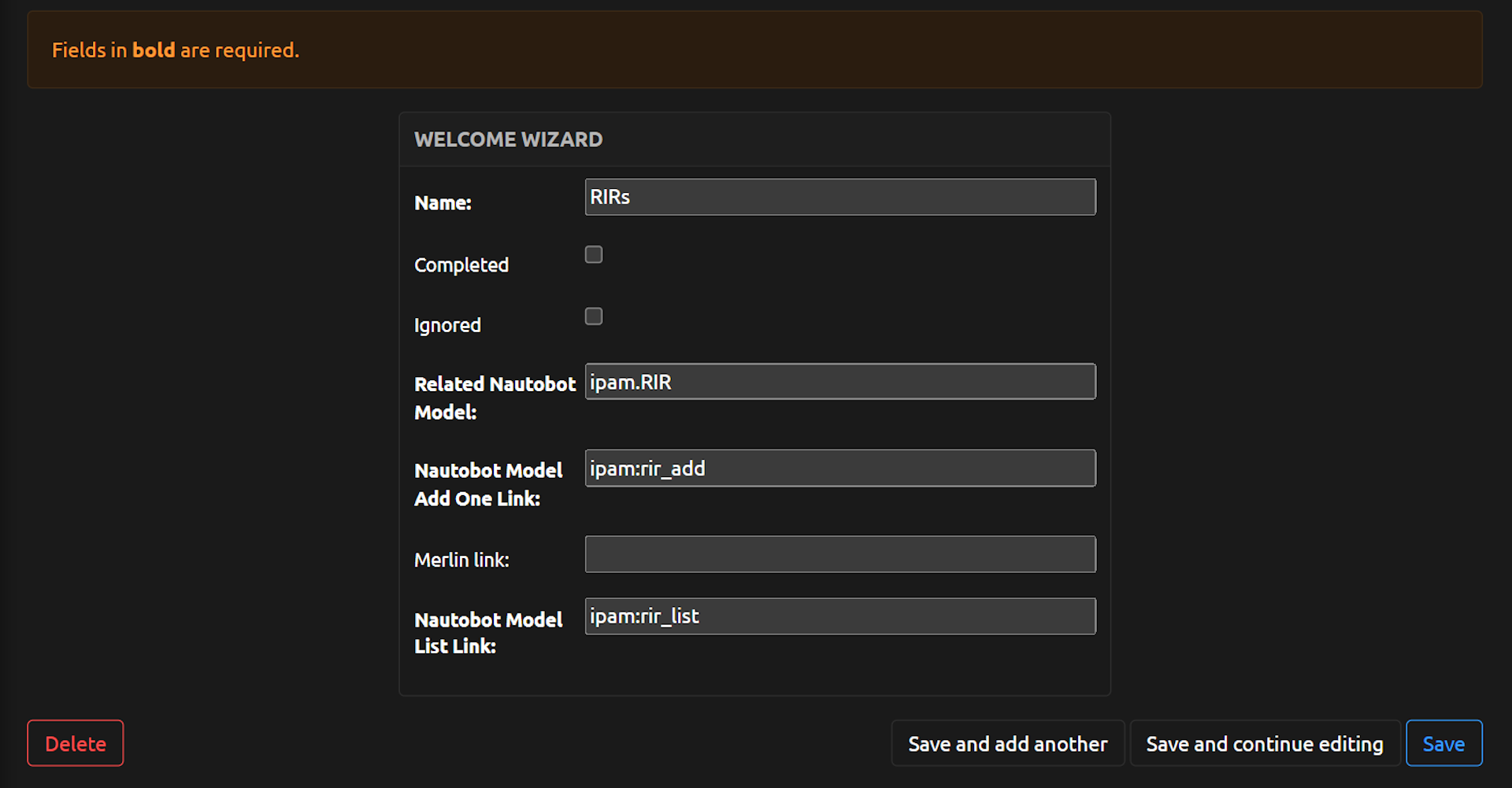Click the Welcome Wizard section heading
The width and height of the screenshot is (1512, 788).
(508, 139)
